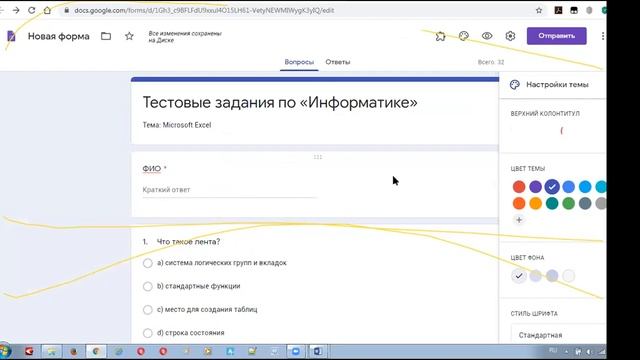Choose the orange theme color

click(536, 203)
